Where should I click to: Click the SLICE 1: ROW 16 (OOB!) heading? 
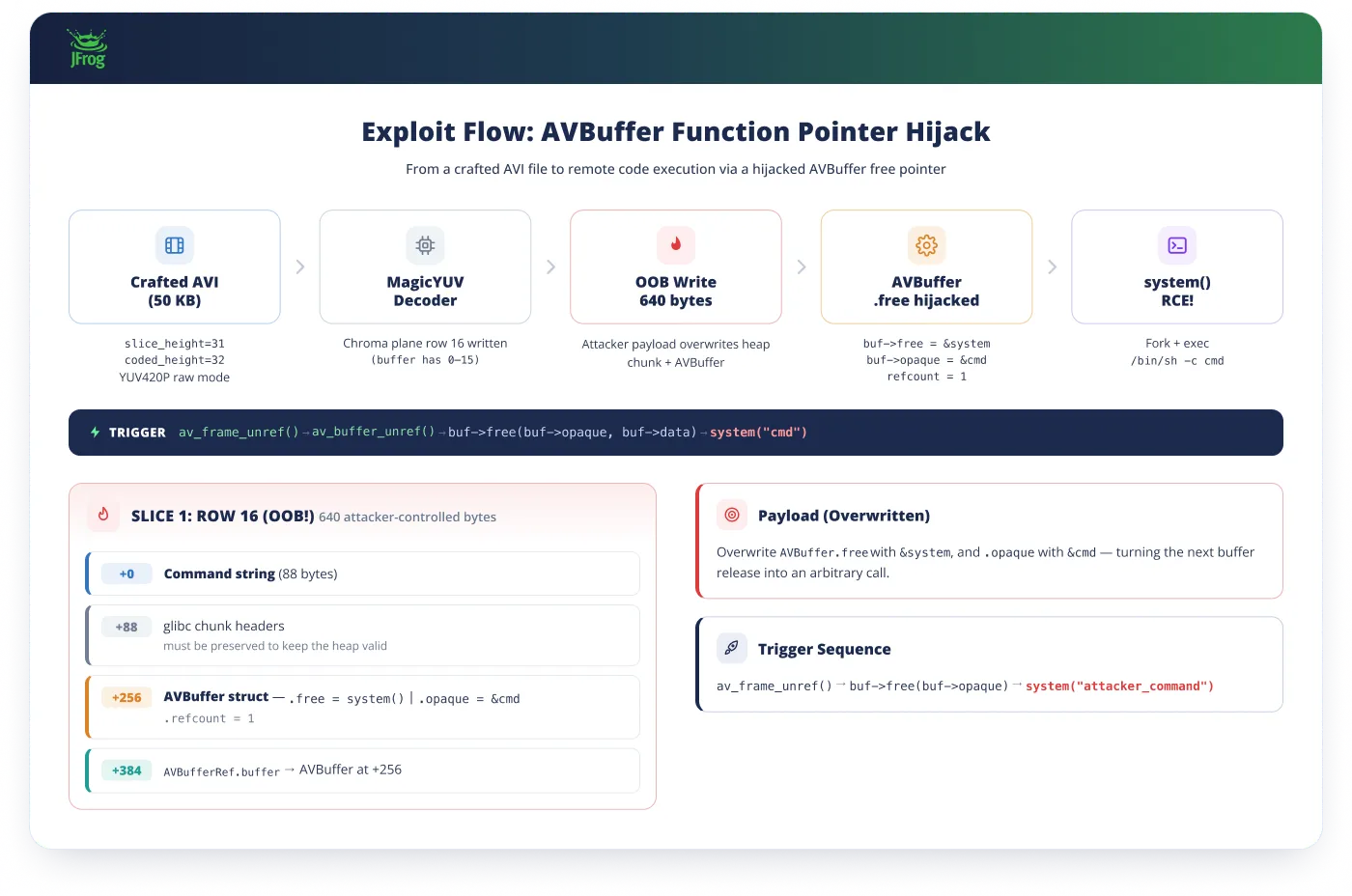(223, 516)
